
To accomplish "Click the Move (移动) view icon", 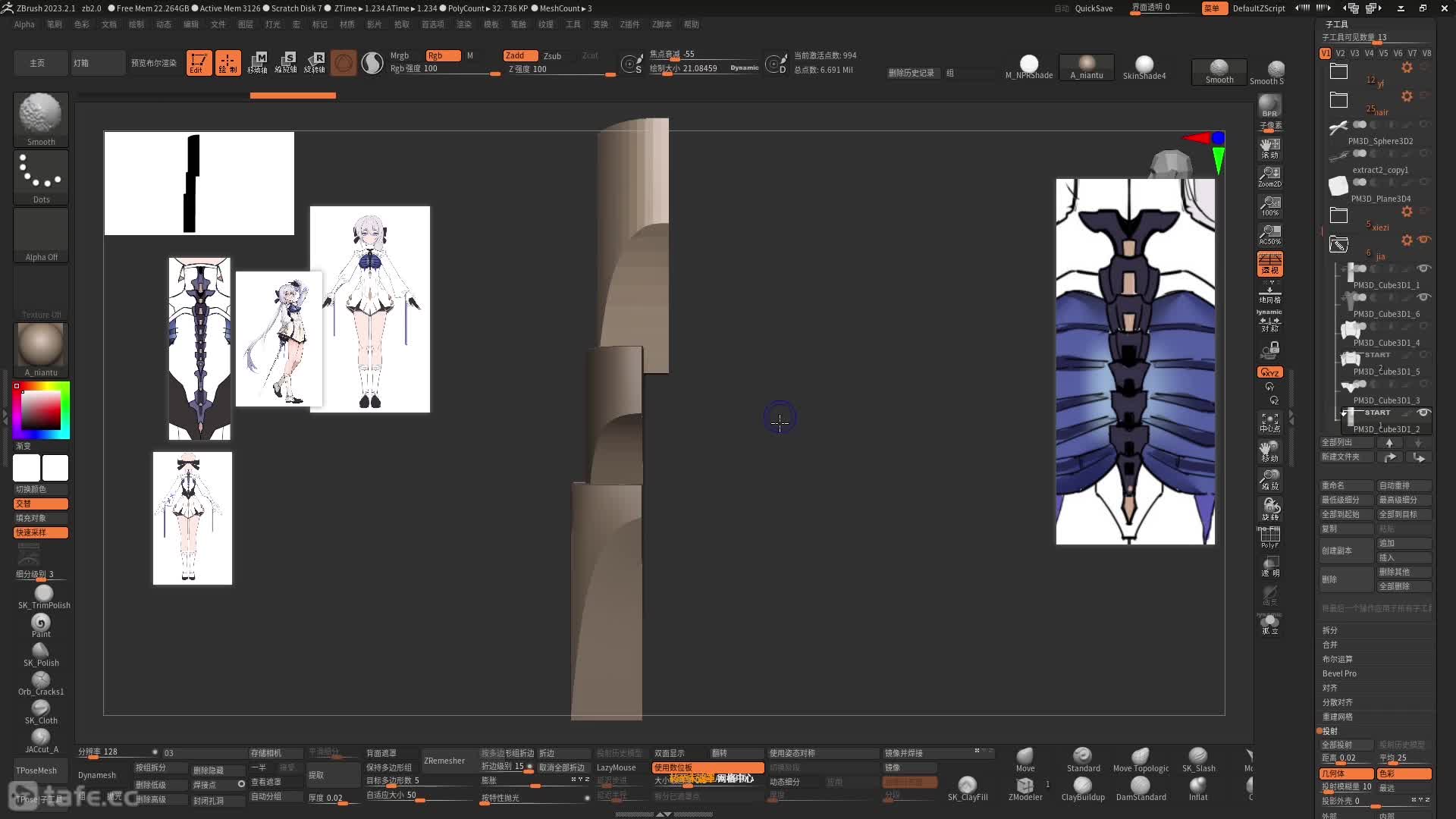I will (x=1269, y=451).
